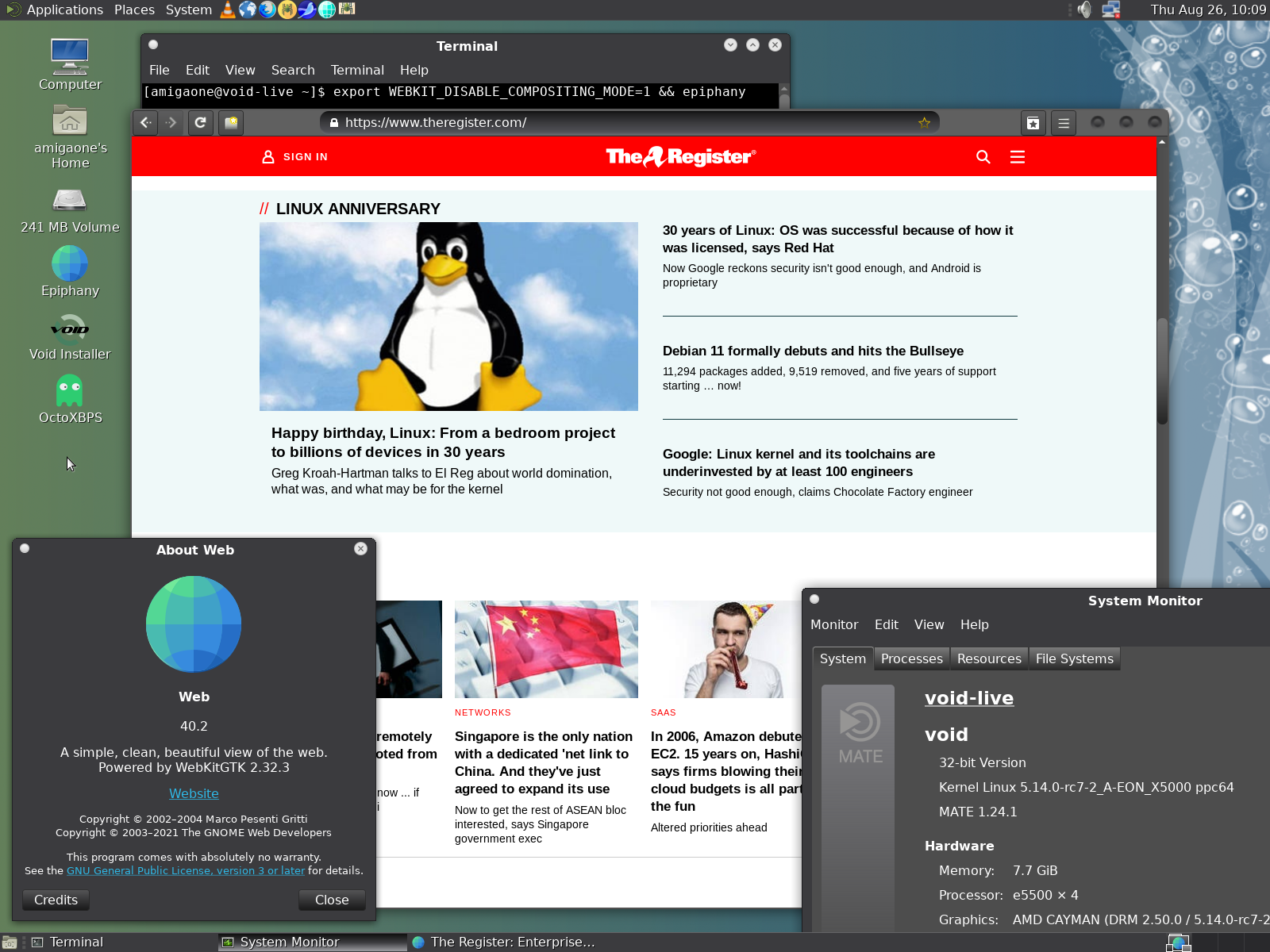Click the Chinese flag keyboard thumbnail
The image size is (1270, 952).
(546, 649)
